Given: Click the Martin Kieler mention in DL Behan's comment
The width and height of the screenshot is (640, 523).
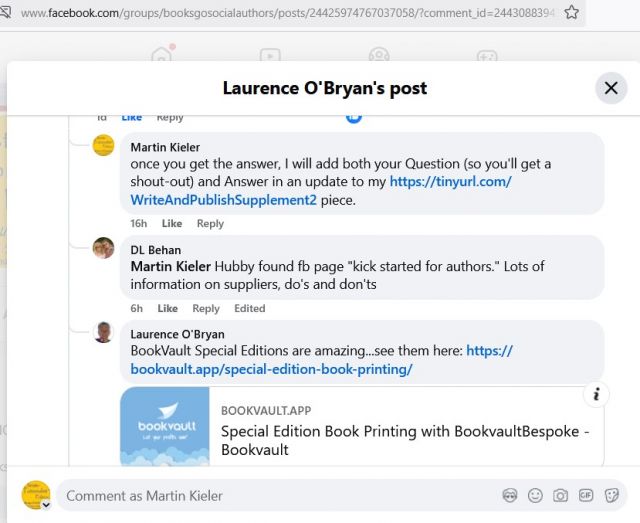Looking at the screenshot, I should pos(170,266).
